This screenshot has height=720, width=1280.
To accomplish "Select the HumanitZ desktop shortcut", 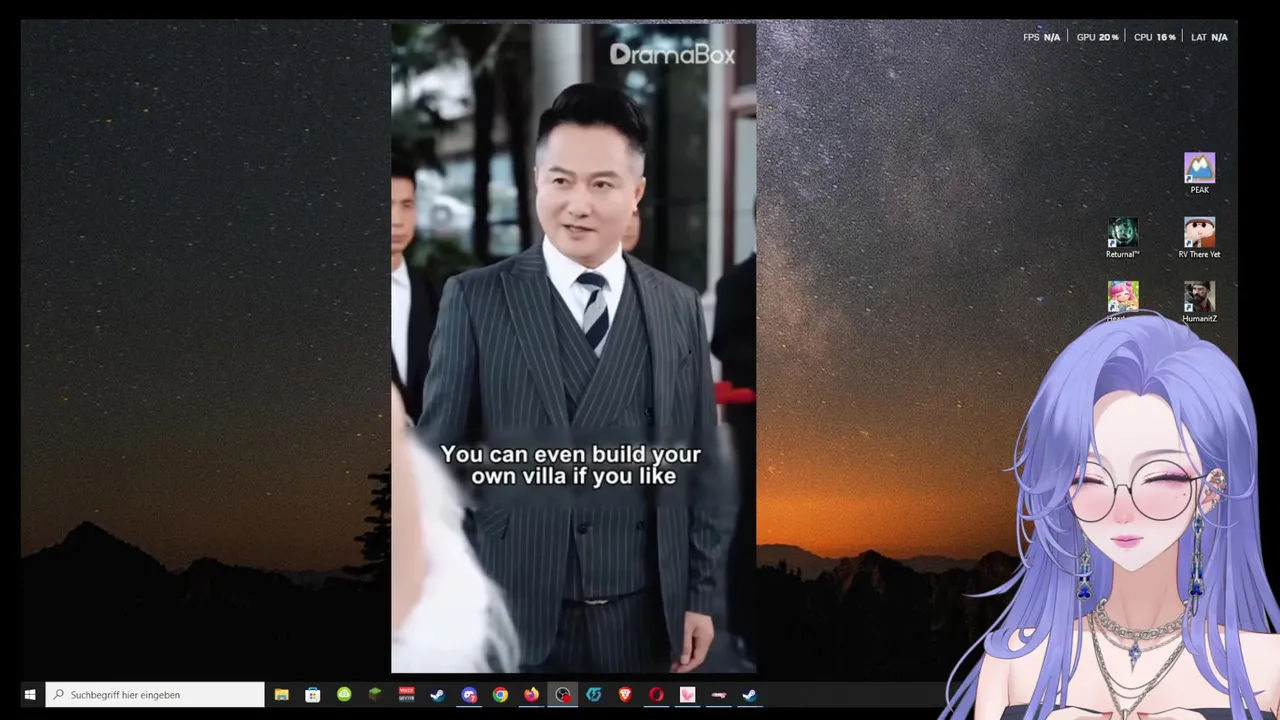I will (1199, 302).
